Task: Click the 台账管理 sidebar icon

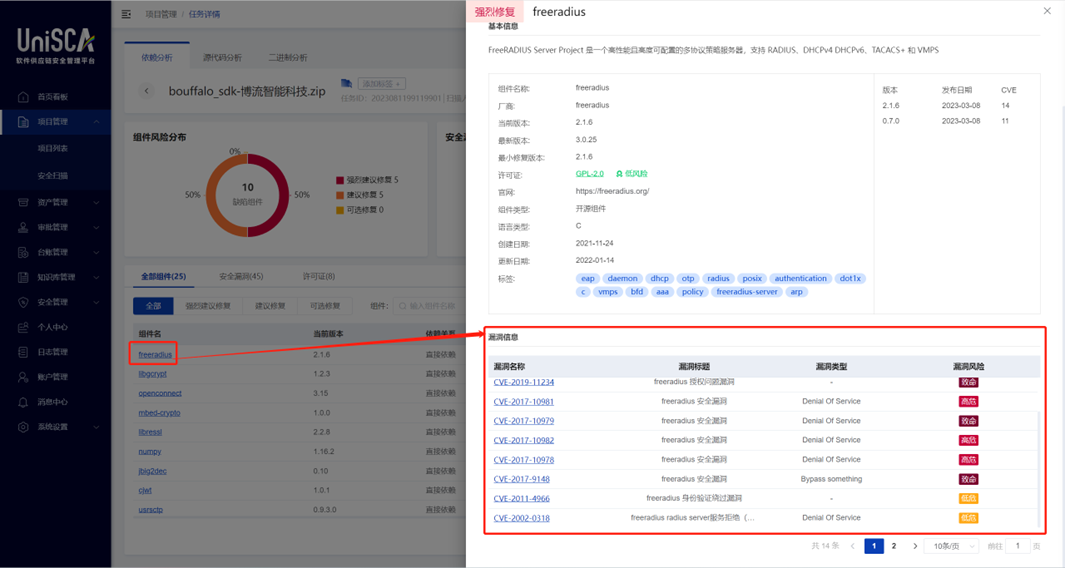Action: [x=23, y=252]
